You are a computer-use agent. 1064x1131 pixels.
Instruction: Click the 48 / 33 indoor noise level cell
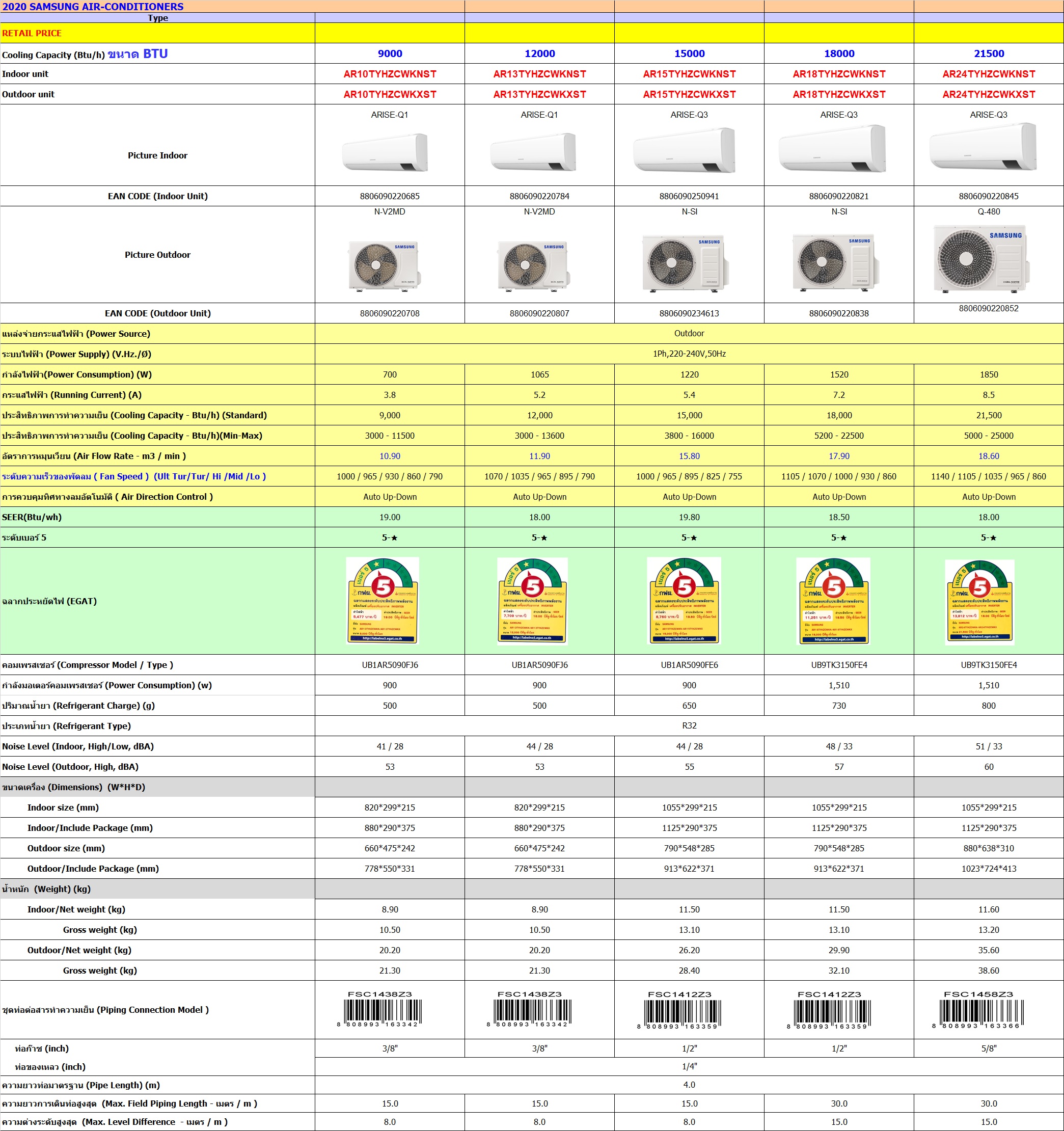tap(839, 746)
